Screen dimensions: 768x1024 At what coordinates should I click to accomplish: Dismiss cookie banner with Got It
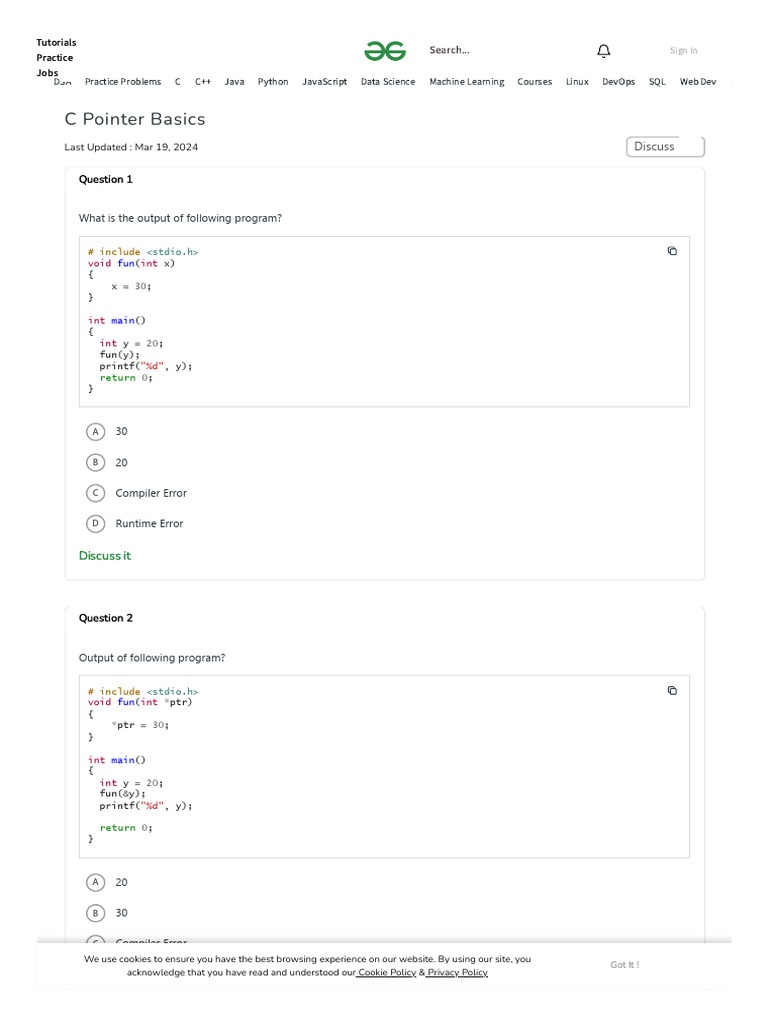pos(624,965)
